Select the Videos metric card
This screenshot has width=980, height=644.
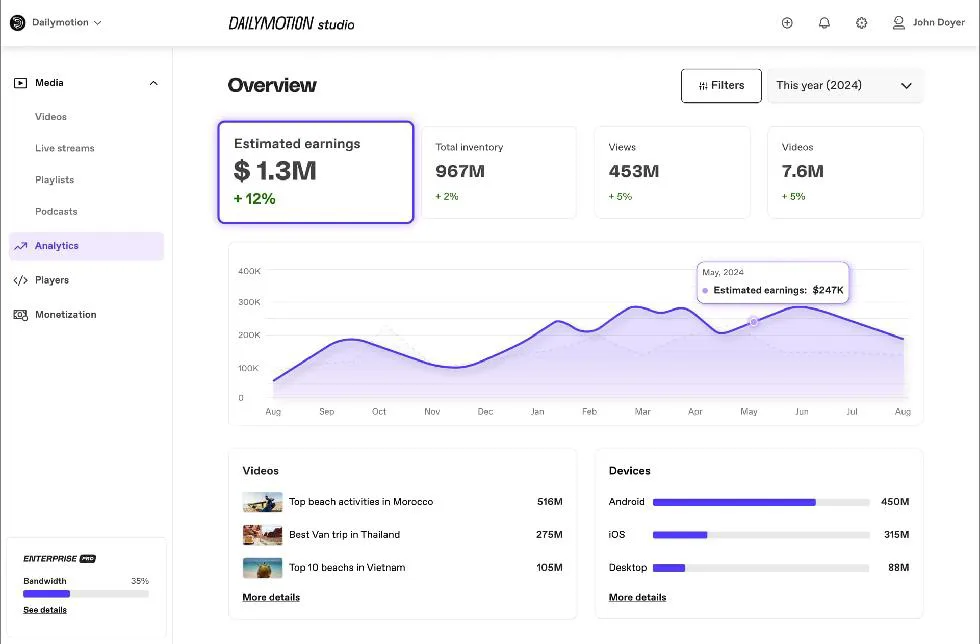point(846,173)
